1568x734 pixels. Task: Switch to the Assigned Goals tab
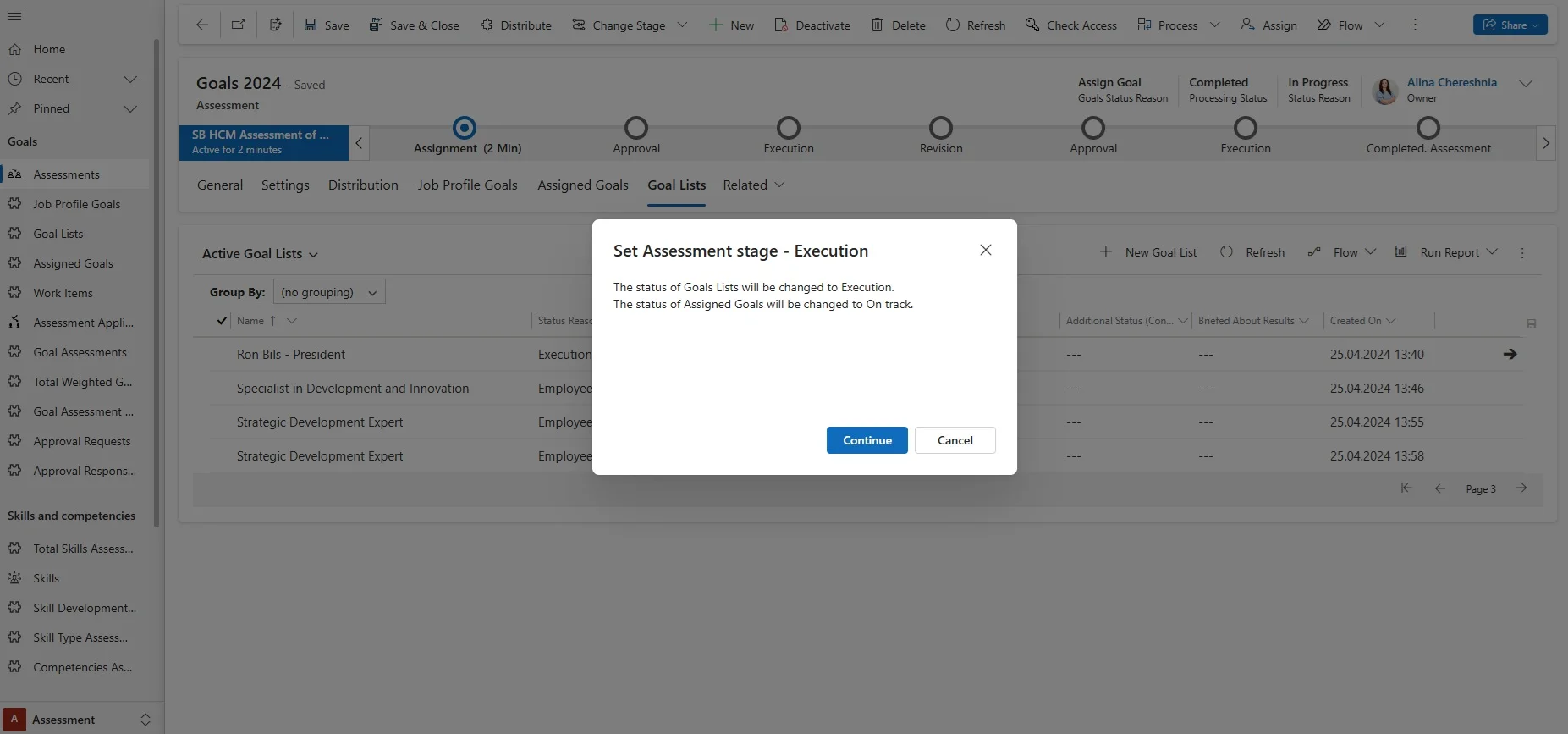click(x=582, y=185)
